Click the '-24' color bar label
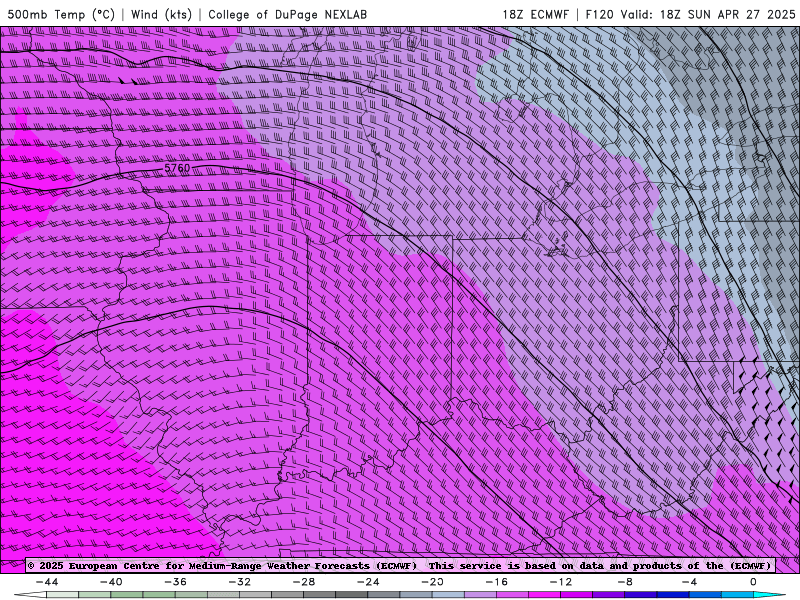800x600 pixels. tap(368, 582)
